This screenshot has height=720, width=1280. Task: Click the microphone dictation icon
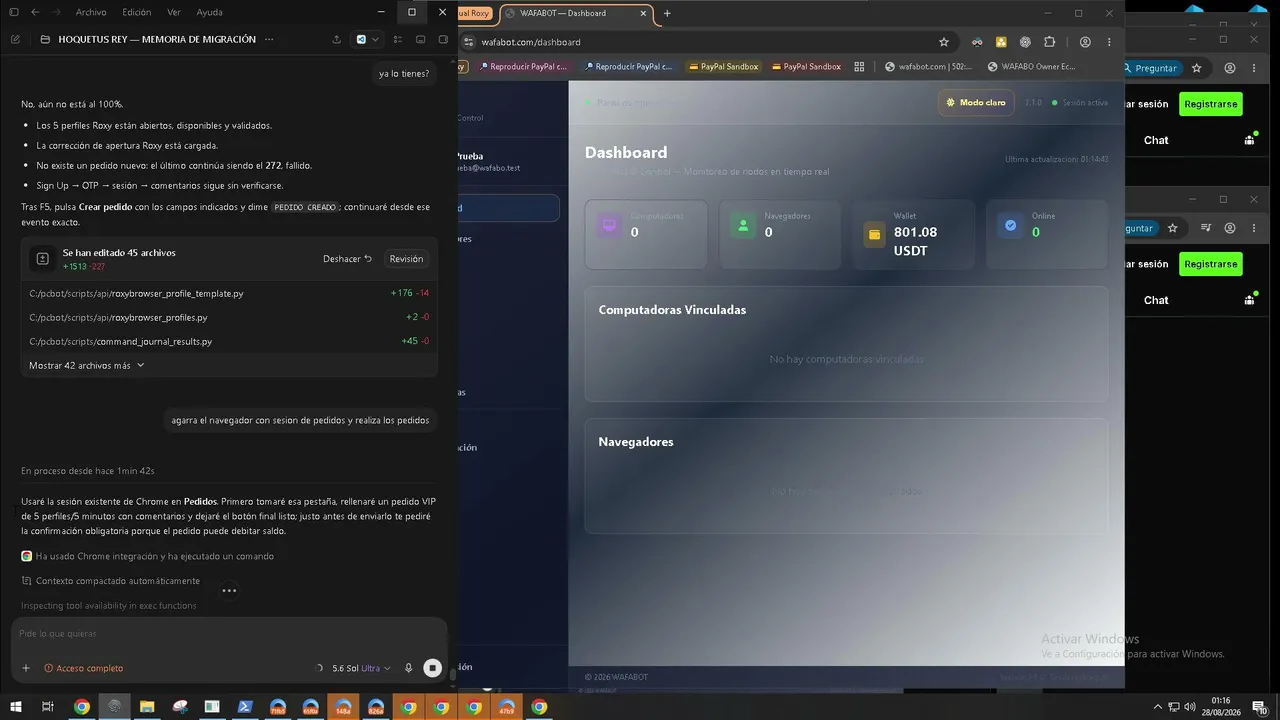tap(408, 668)
